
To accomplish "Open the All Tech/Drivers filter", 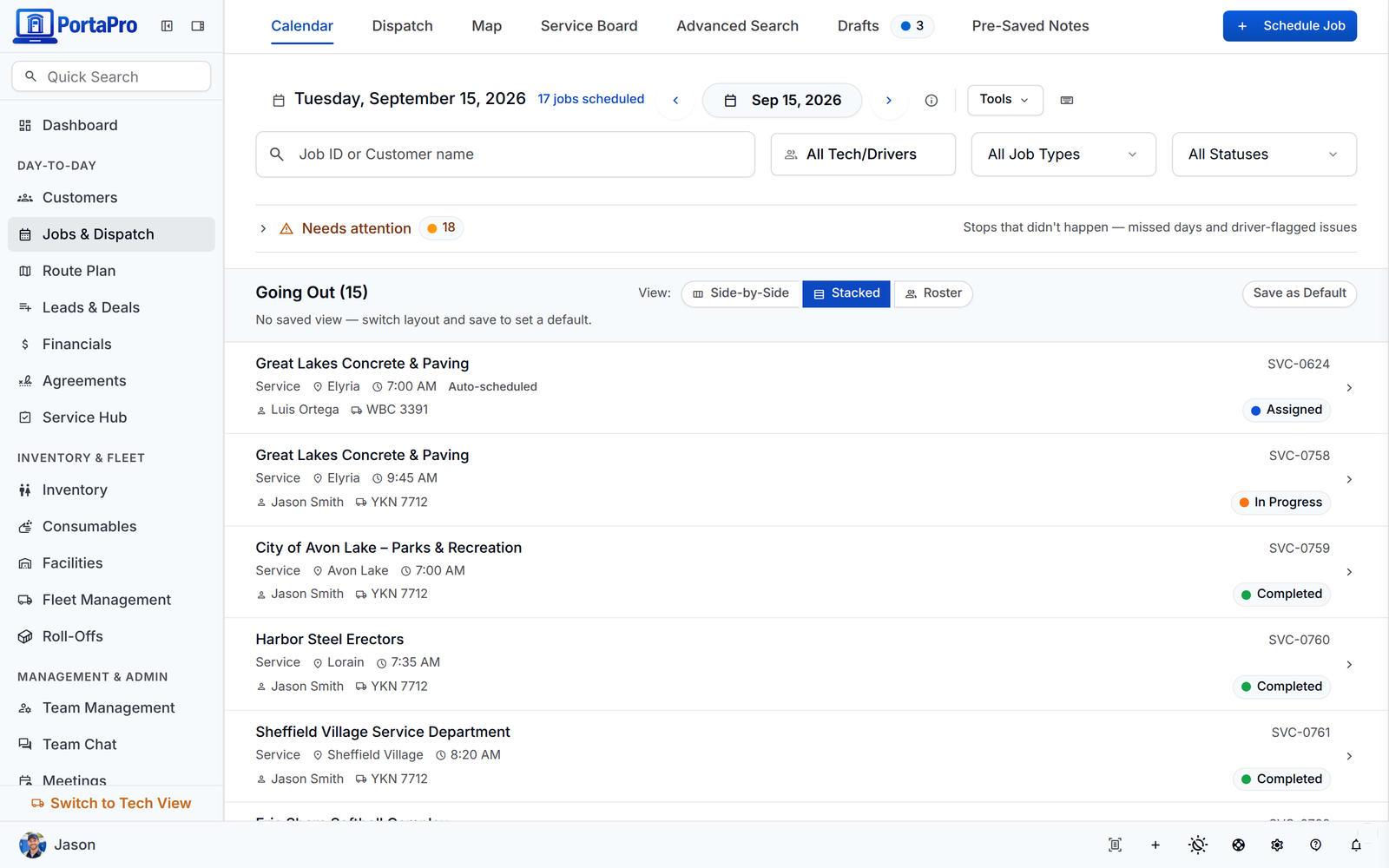I will click(x=863, y=155).
